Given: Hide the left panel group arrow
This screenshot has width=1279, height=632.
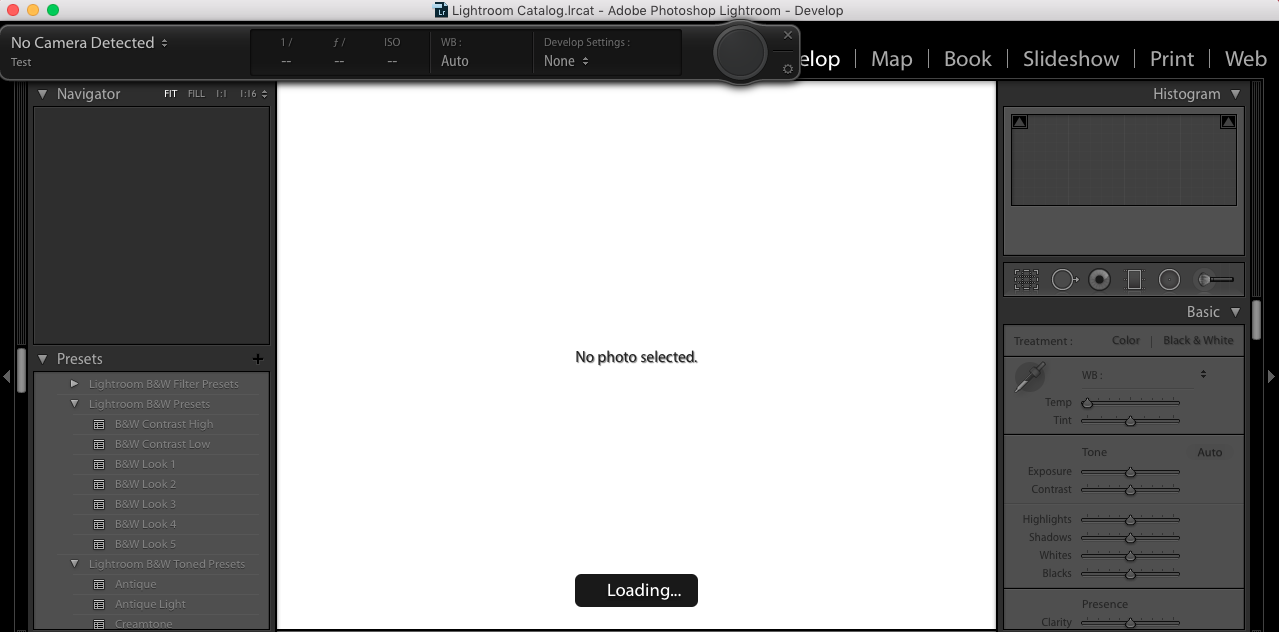Looking at the screenshot, I should (x=7, y=376).
